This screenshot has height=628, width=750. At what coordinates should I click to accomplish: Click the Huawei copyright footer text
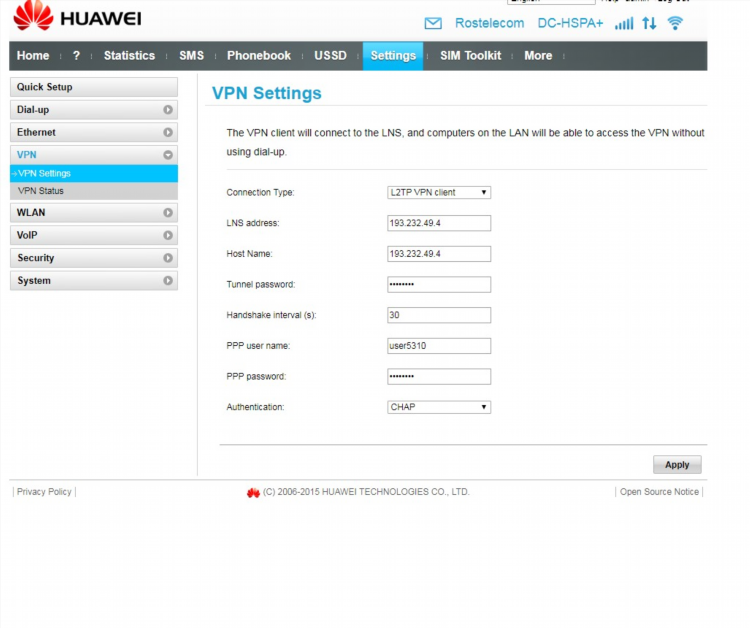[366, 492]
